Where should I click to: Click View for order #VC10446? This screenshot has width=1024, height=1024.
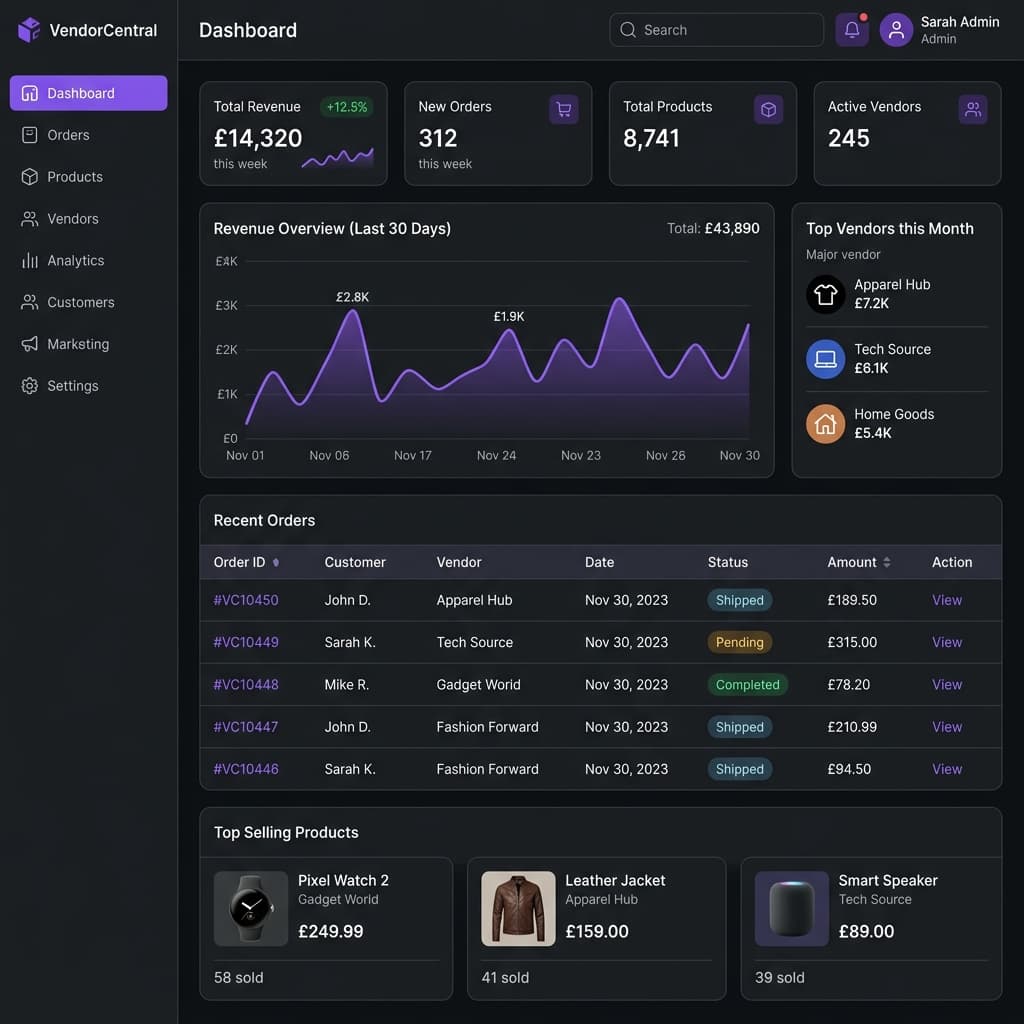[x=947, y=769]
